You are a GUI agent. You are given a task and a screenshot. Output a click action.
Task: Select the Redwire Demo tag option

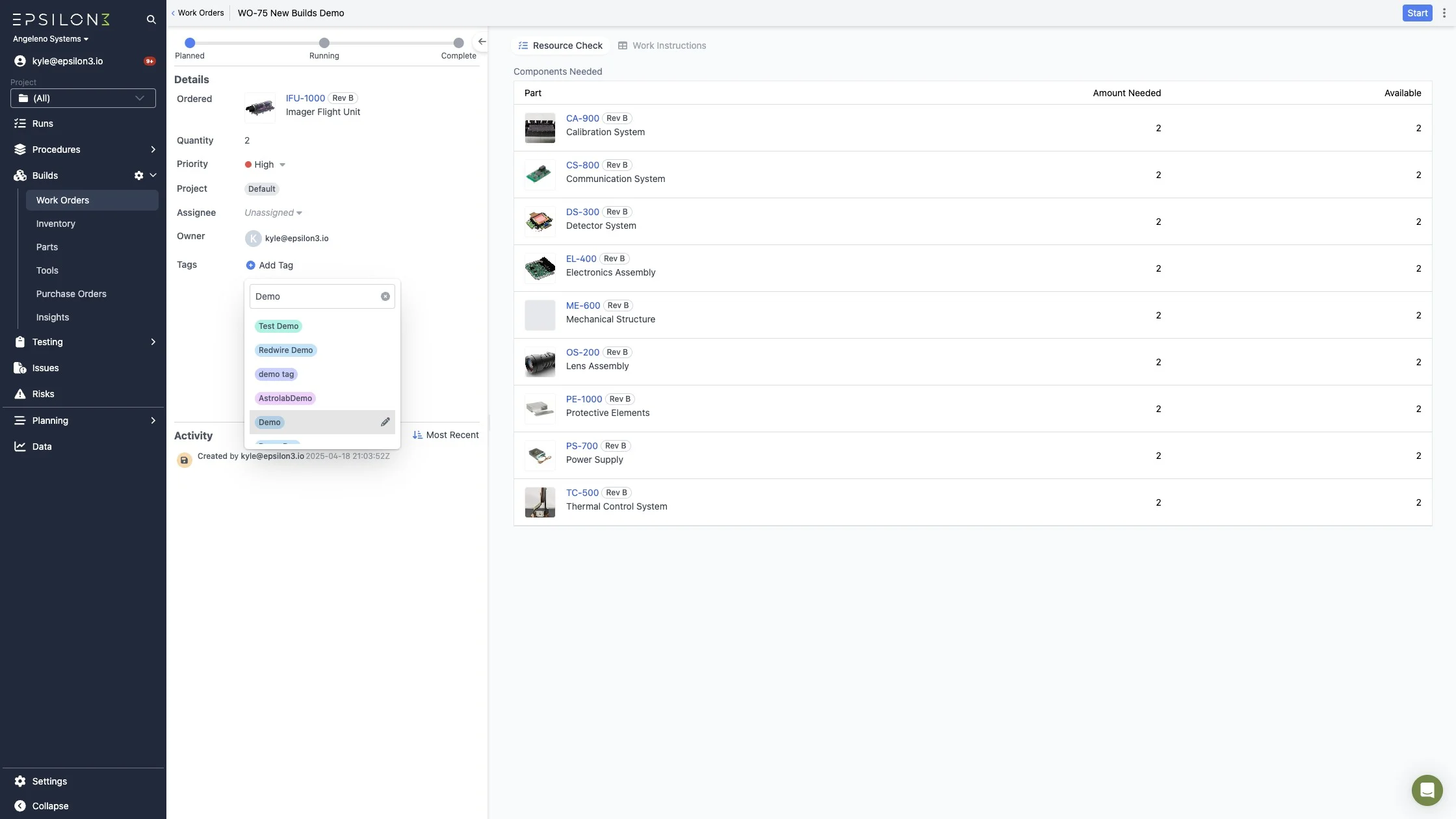tap(285, 350)
